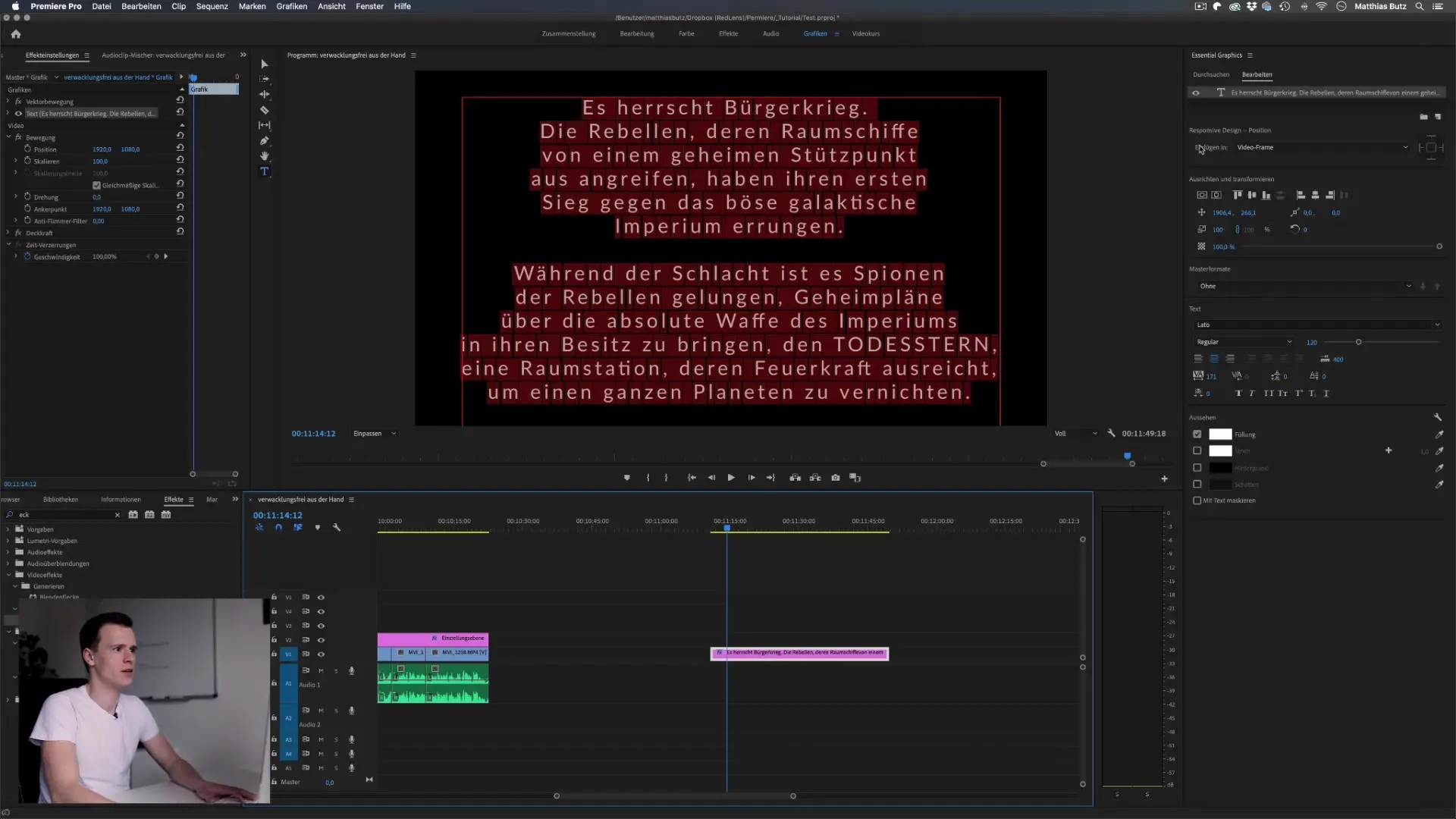Open the Regular font style dropdown
1456x819 pixels.
point(1244,342)
